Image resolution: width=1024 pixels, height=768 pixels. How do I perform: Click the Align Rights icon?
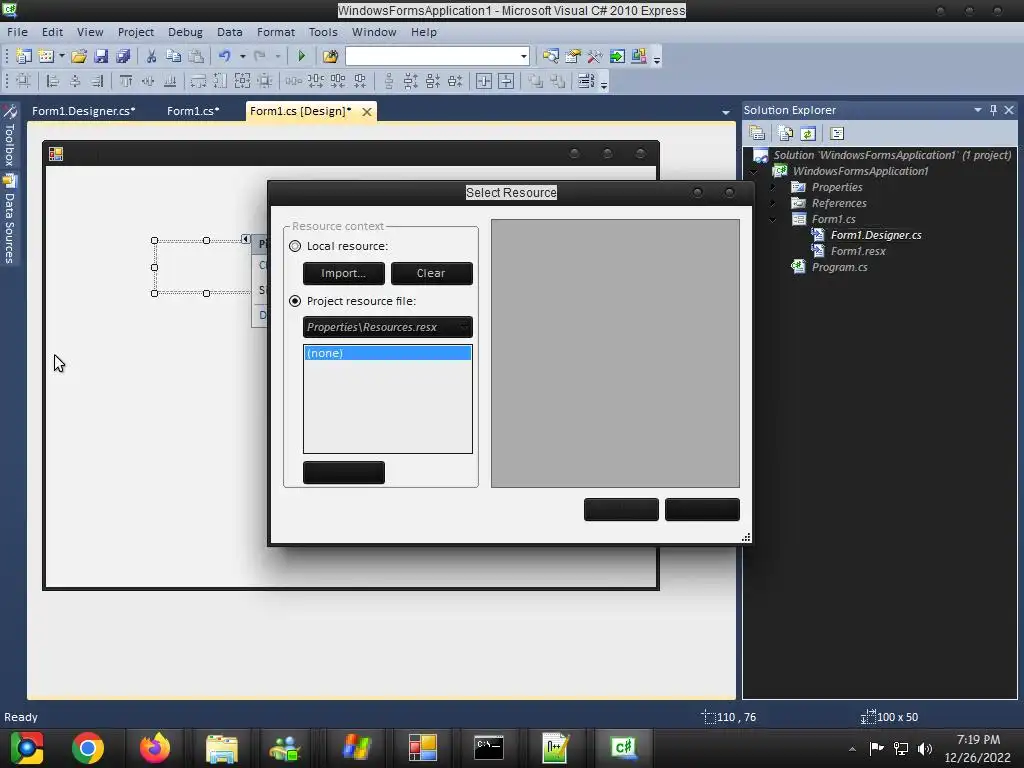[x=97, y=81]
